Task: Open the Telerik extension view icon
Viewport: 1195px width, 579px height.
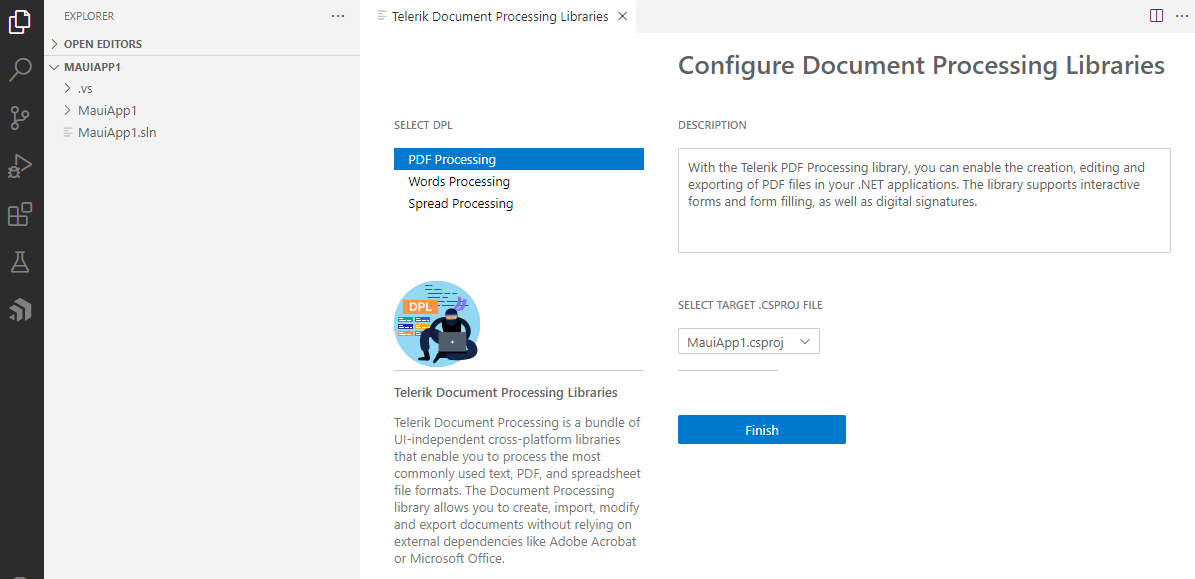Action: point(20,309)
